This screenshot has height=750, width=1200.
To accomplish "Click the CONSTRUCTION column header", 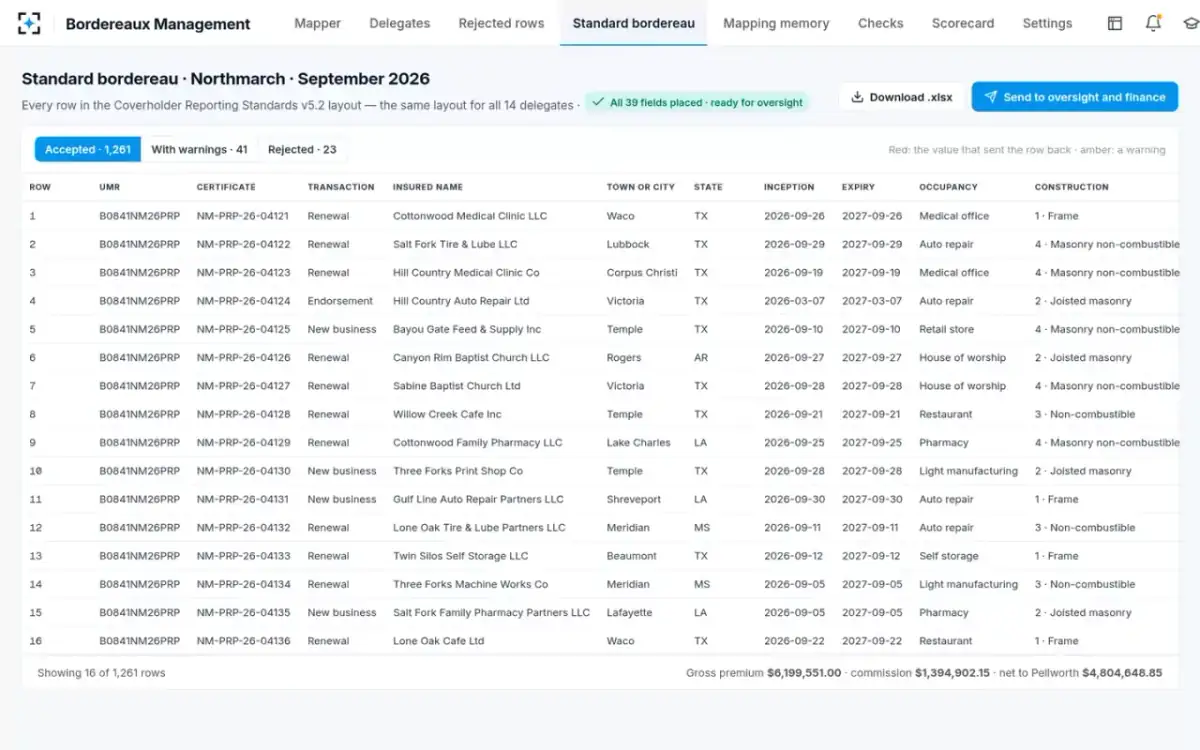I will [x=1072, y=187].
